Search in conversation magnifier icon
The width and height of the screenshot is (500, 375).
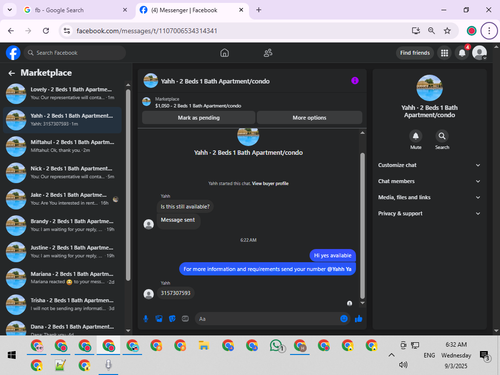pyautogui.click(x=442, y=136)
